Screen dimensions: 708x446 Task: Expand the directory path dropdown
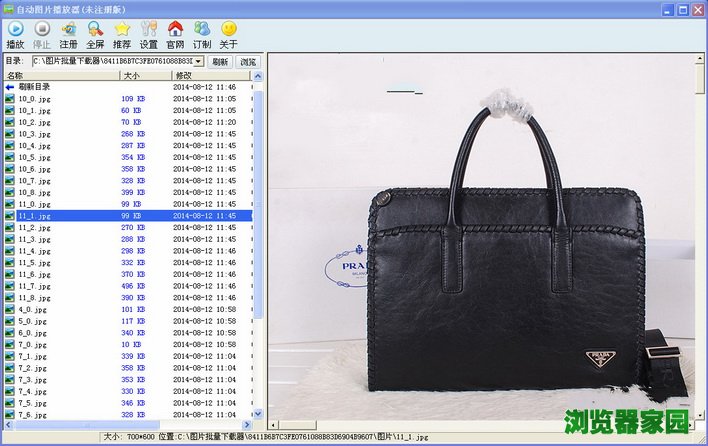tap(198, 62)
